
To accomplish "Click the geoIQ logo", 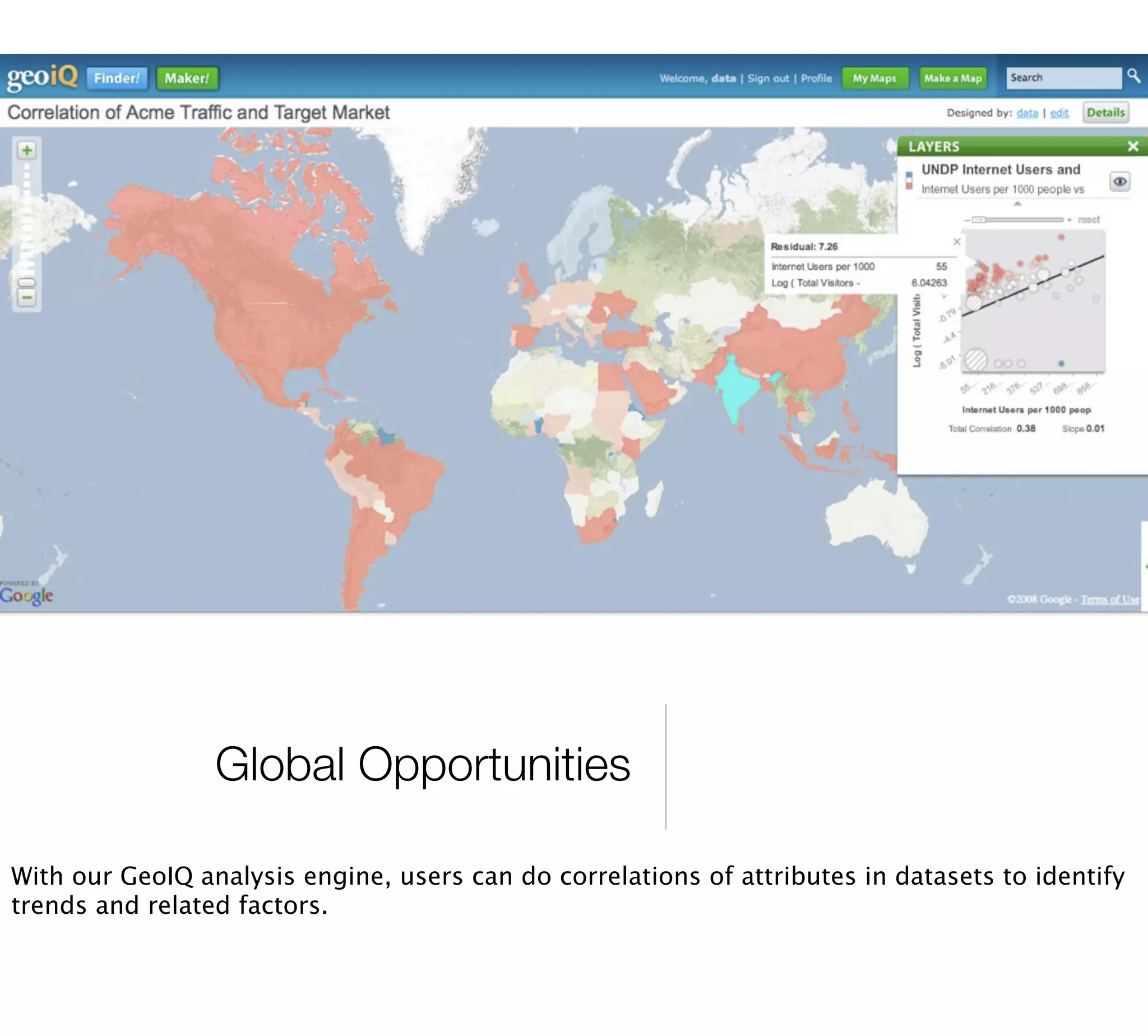I will pos(42,77).
